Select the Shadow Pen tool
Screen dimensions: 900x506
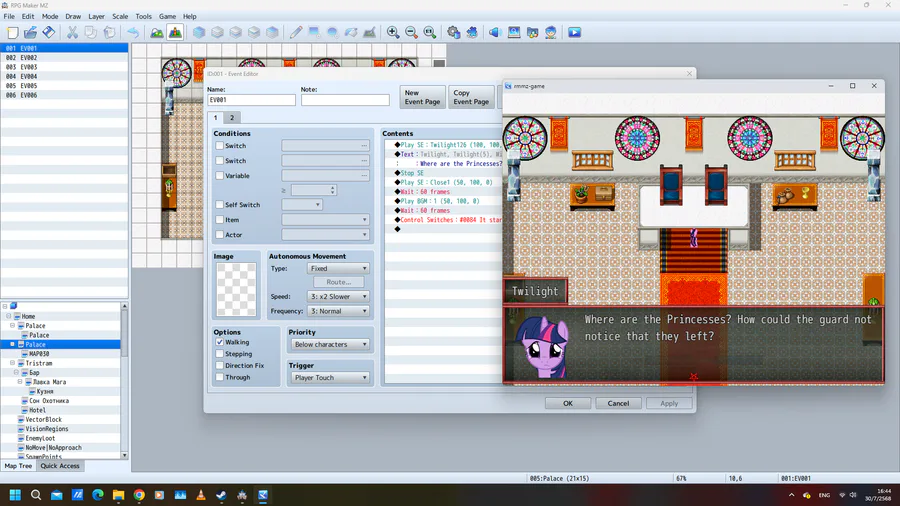[x=369, y=33]
